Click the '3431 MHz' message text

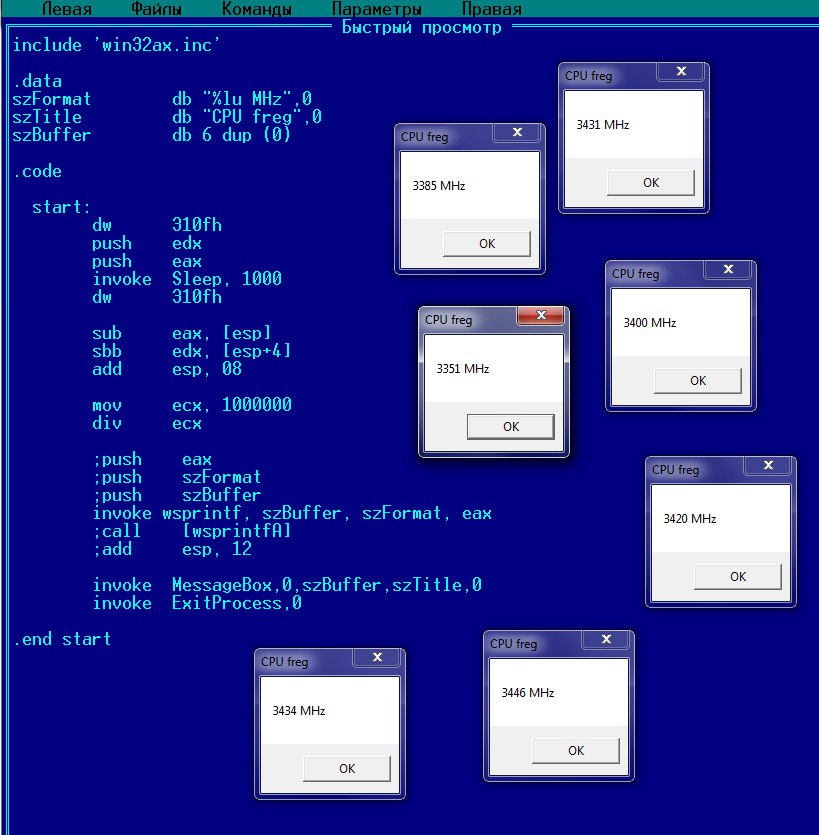coord(603,125)
